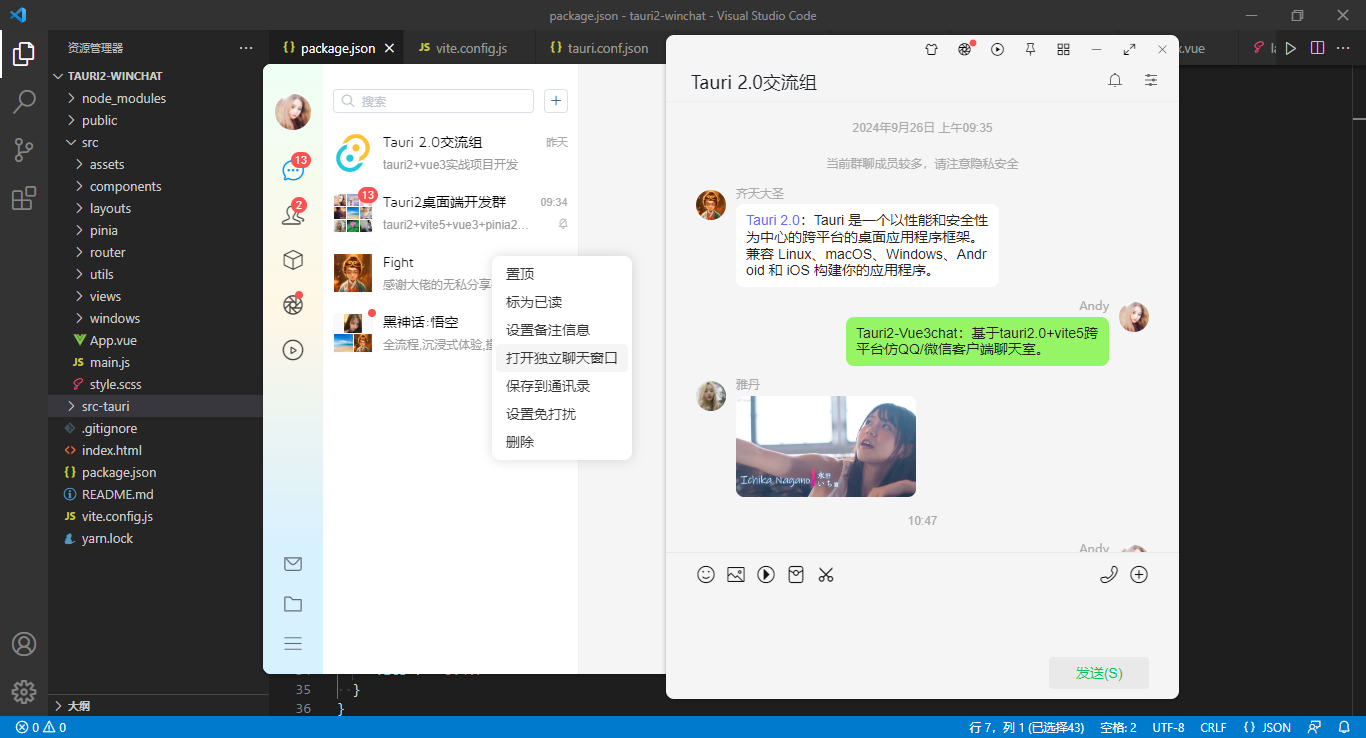The width and height of the screenshot is (1366, 738).
Task: Open the contacts icon in chat sidebar
Action: tap(292, 215)
